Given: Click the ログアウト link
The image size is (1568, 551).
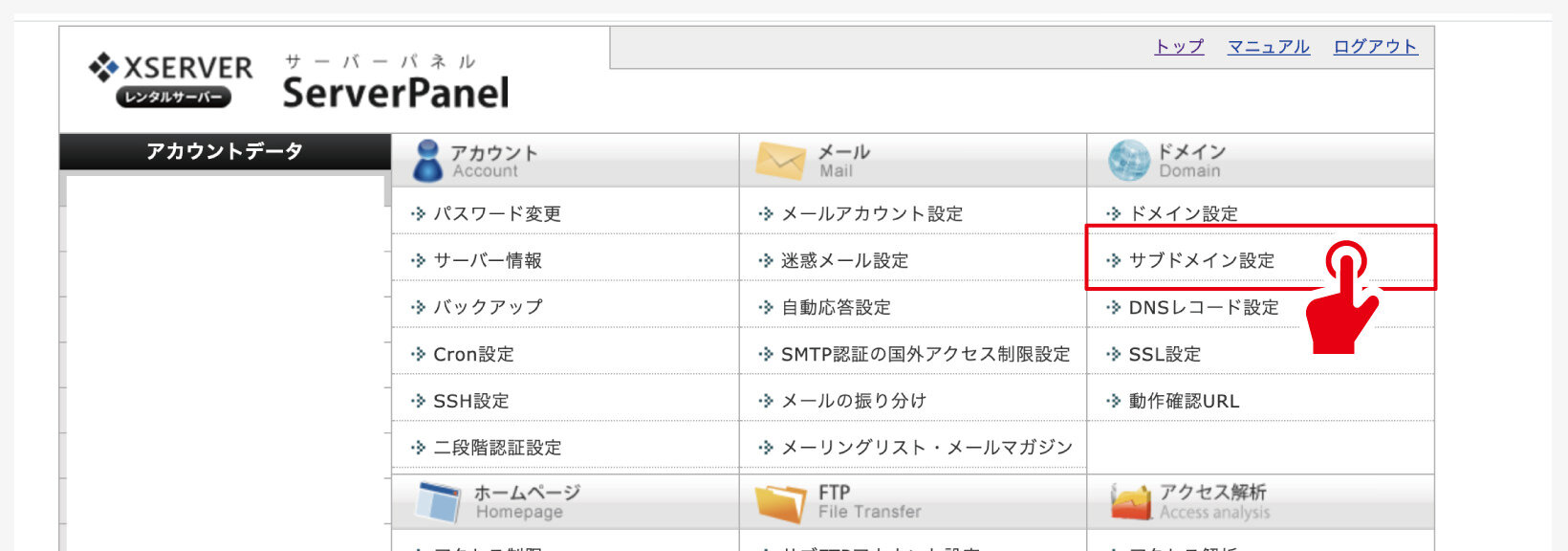Looking at the screenshot, I should [x=1375, y=47].
